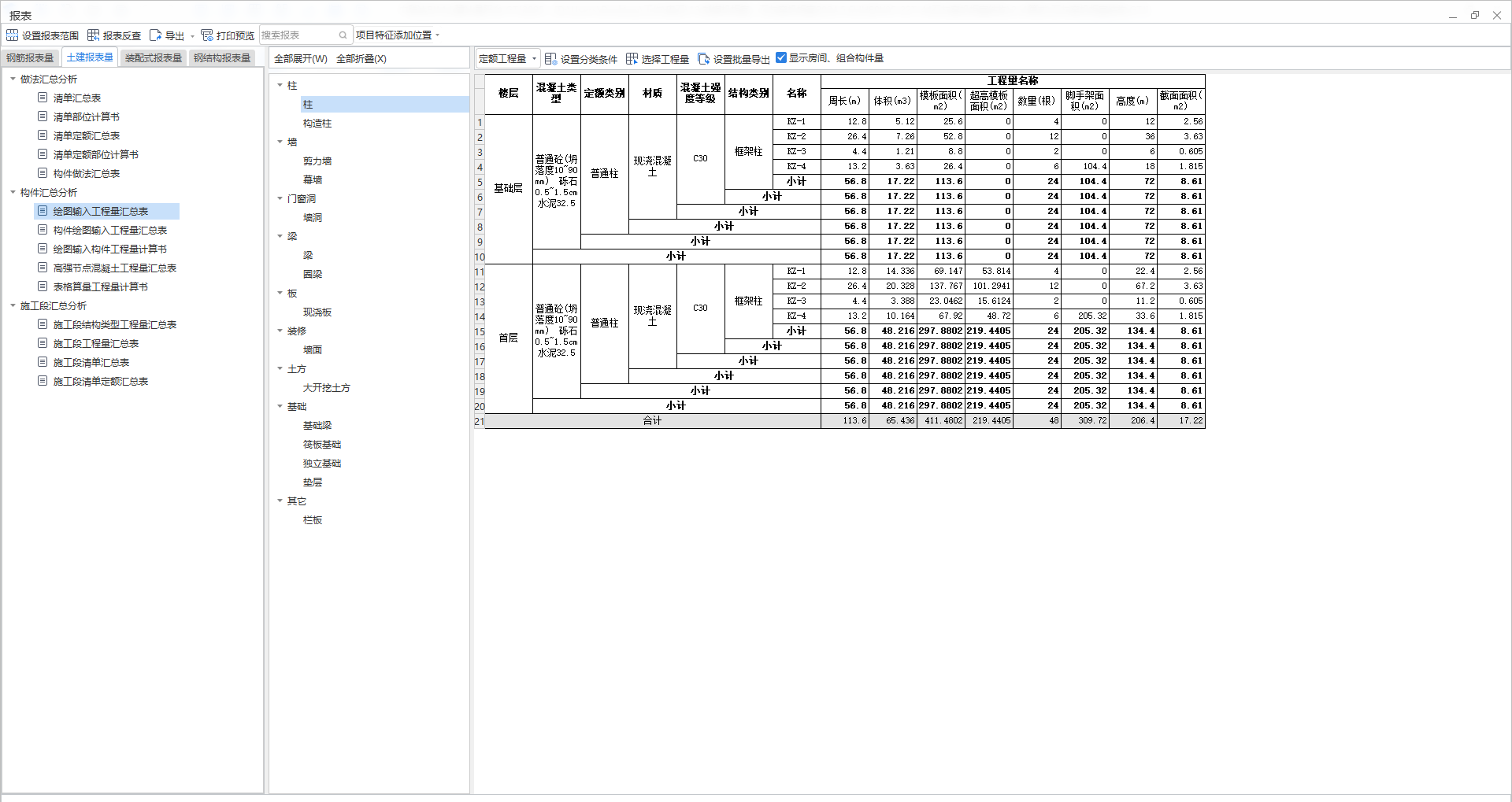Switch to 钢筋报表量 tab
The height and width of the screenshot is (802, 1512).
point(30,58)
